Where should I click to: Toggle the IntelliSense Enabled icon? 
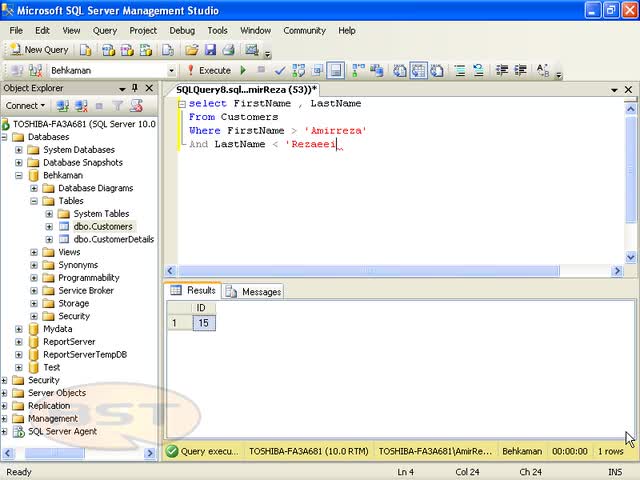pos(336,71)
